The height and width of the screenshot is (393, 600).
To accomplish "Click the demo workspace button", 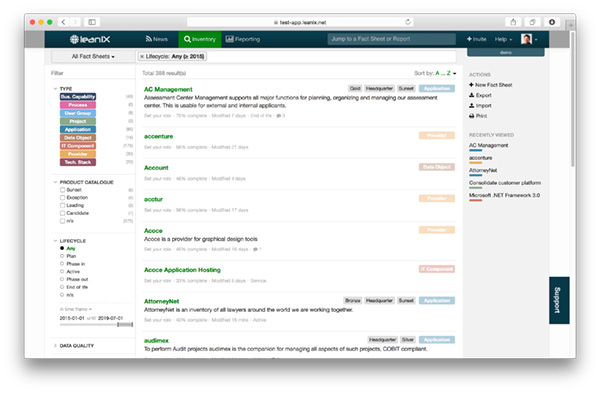I will click(505, 52).
